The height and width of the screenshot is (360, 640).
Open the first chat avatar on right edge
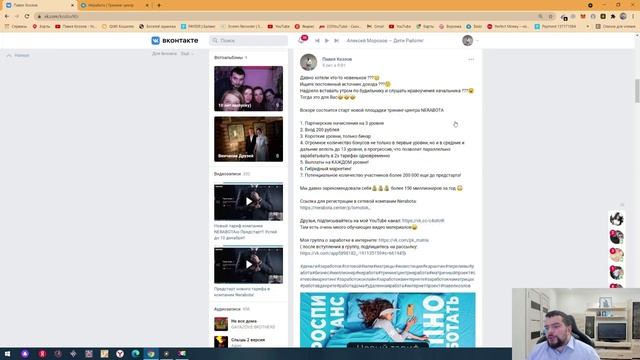tap(616, 219)
